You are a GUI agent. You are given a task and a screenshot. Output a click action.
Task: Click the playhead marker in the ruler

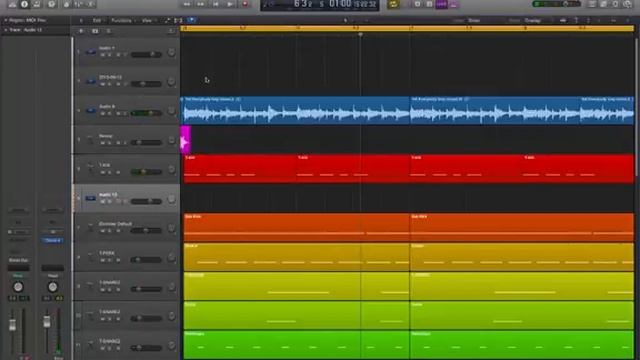pos(360,34)
